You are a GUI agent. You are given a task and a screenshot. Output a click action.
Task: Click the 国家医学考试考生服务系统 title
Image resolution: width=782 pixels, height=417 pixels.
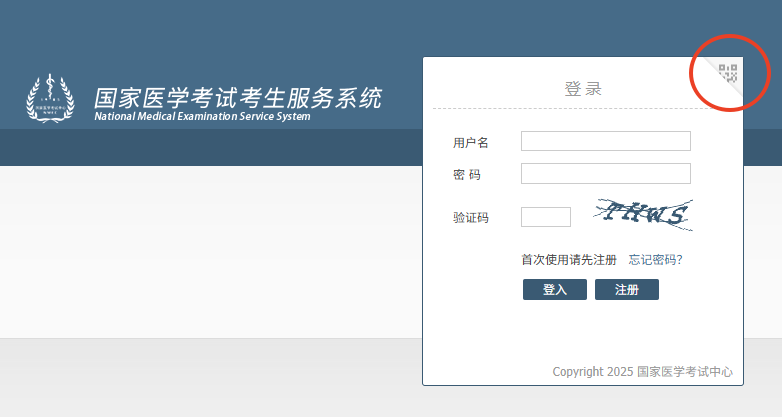point(238,98)
